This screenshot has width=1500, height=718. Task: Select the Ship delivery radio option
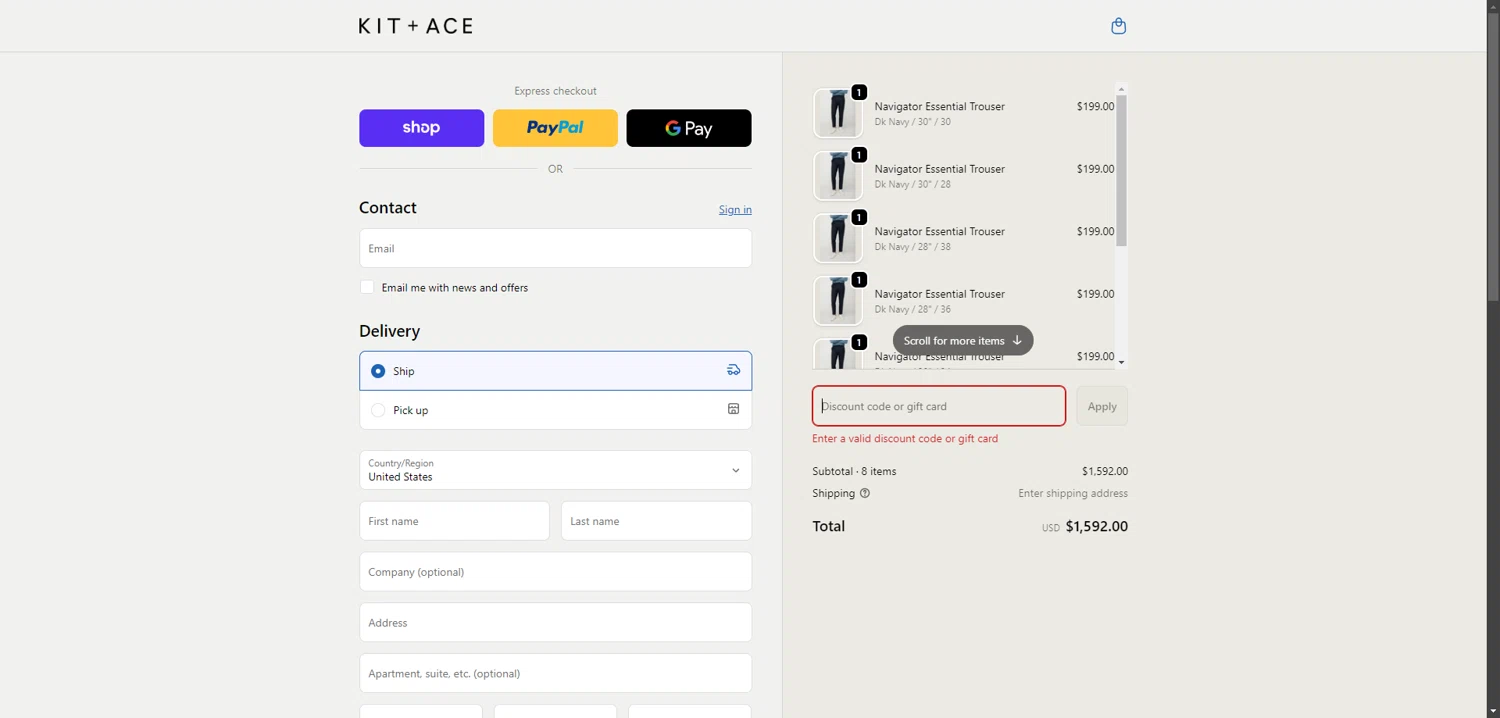click(x=378, y=371)
